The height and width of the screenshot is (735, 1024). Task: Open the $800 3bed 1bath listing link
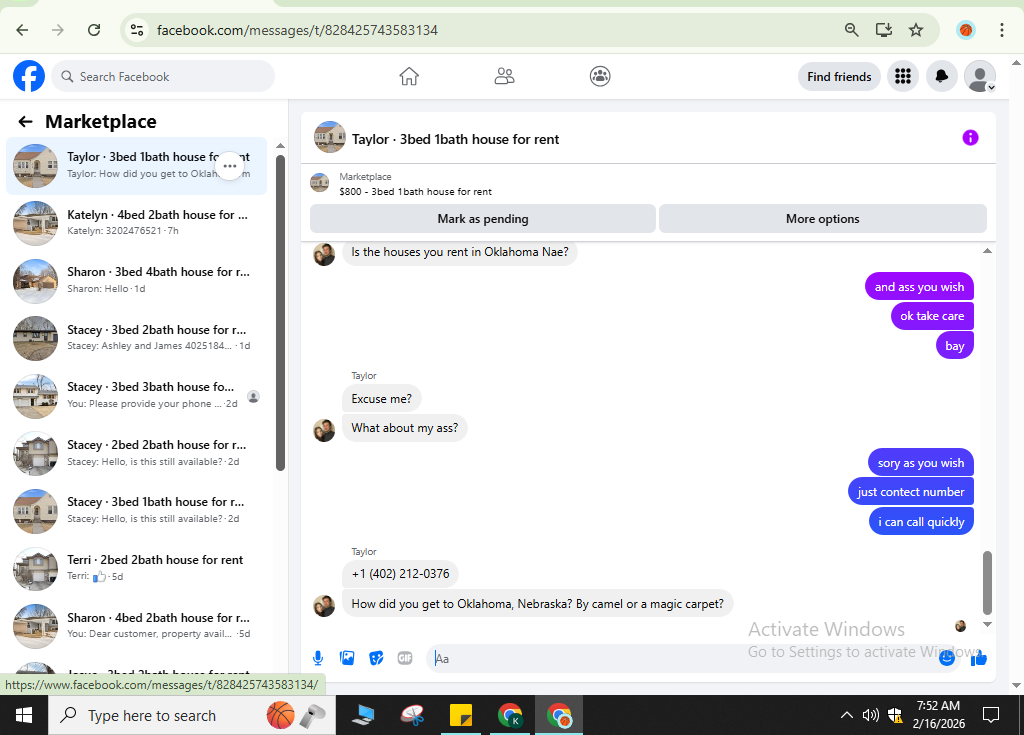pos(415,191)
